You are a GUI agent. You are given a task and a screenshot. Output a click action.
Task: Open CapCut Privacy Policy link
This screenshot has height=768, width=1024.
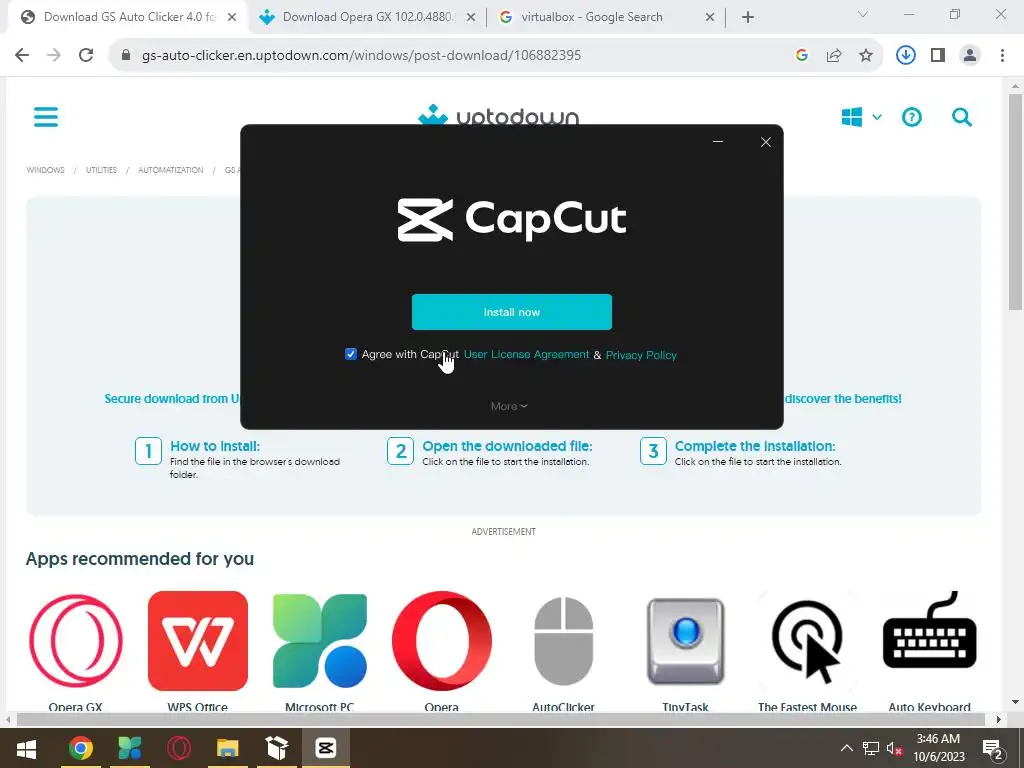(x=641, y=355)
